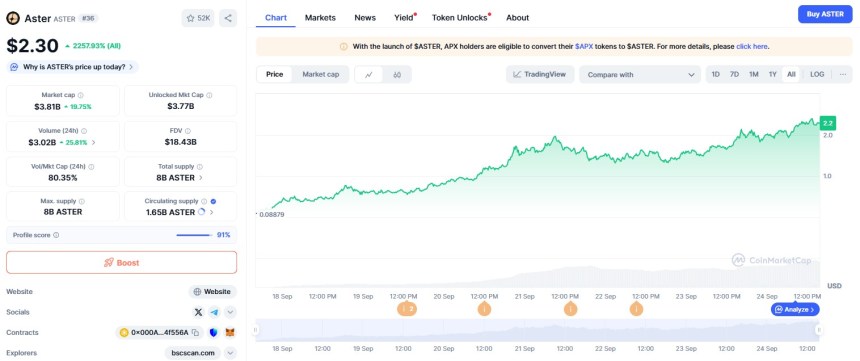Follow the 'click here' link in banner
The image size is (860, 361).
click(751, 47)
